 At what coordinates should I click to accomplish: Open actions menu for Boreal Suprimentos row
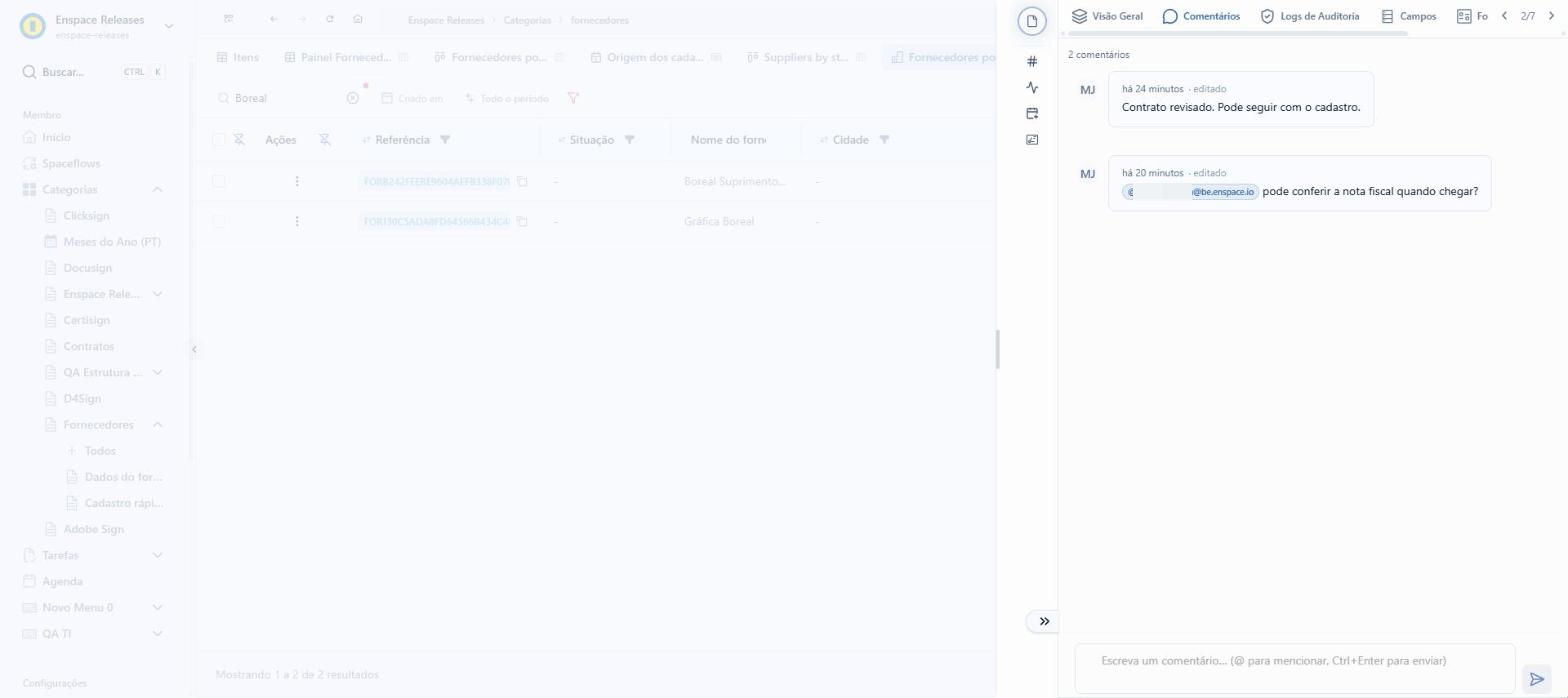[297, 181]
